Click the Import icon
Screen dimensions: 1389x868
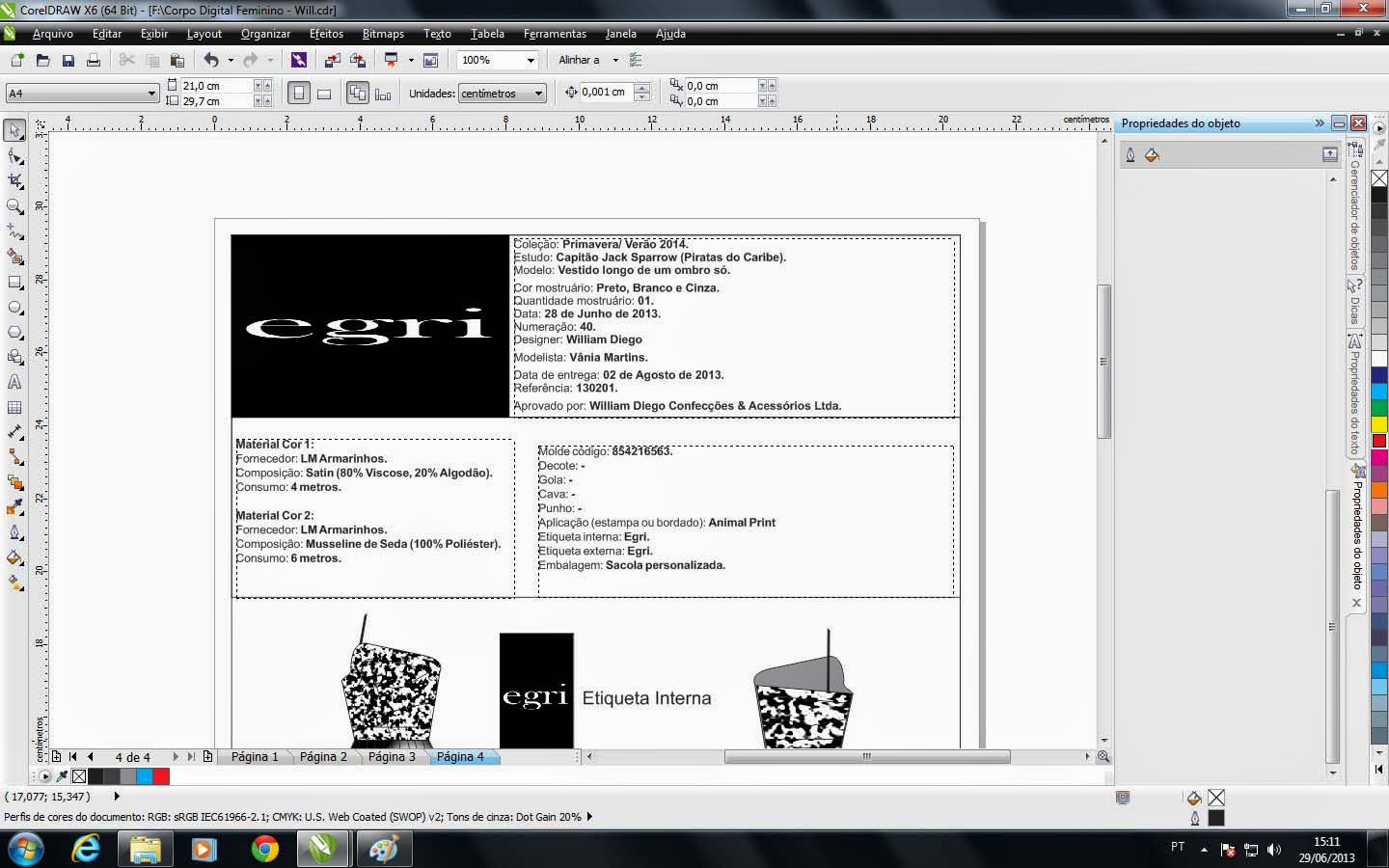pyautogui.click(x=332, y=60)
